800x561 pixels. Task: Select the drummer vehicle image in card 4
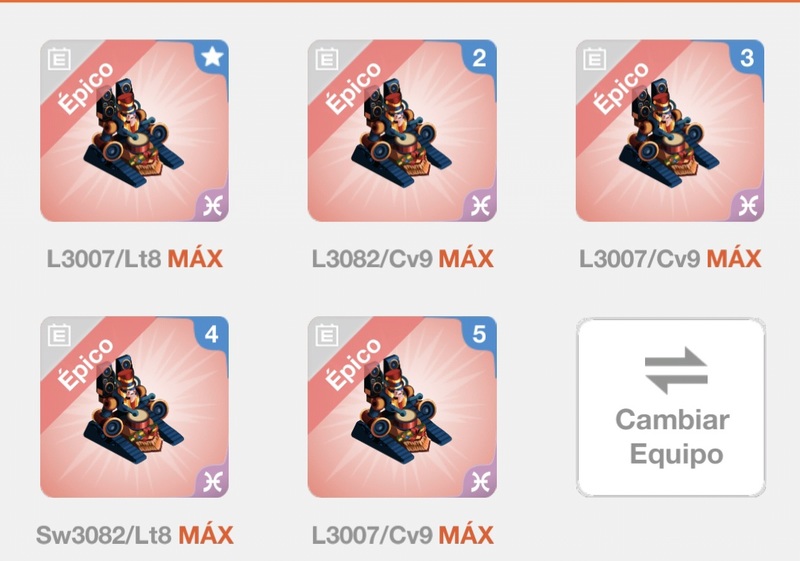click(x=134, y=410)
